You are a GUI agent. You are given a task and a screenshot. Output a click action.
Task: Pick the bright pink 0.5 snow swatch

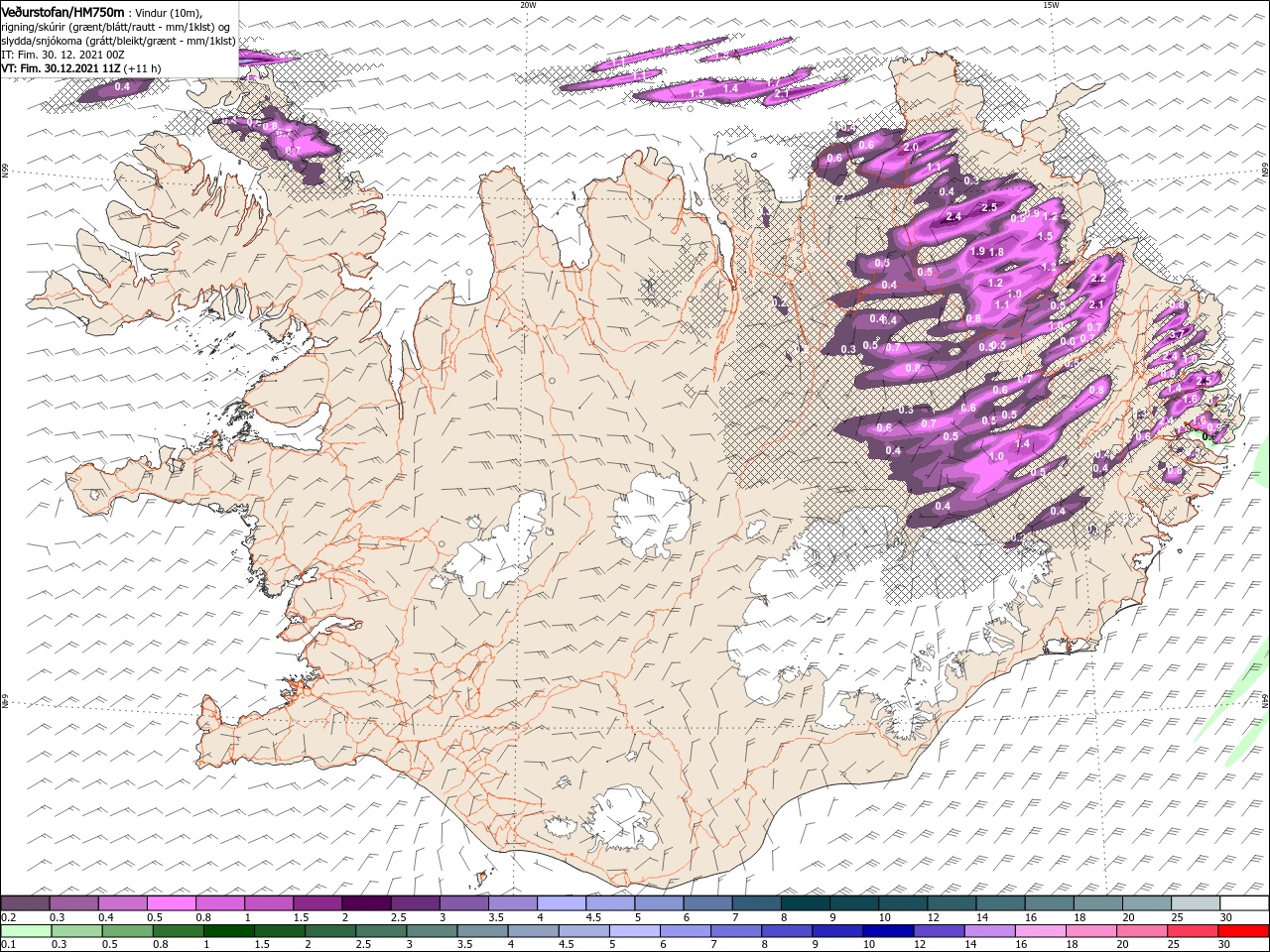[171, 903]
